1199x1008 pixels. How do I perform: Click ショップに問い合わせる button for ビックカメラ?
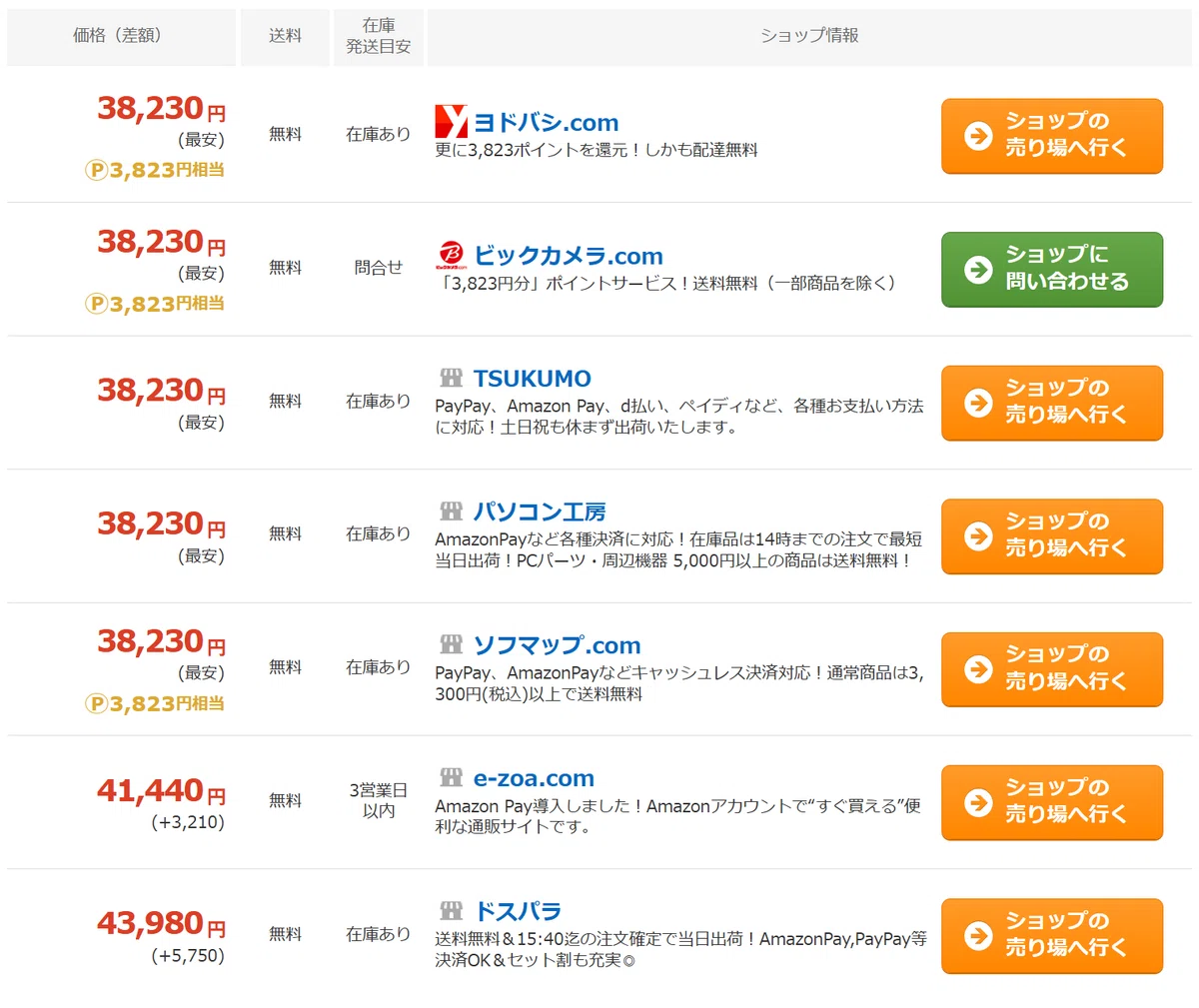(1052, 270)
